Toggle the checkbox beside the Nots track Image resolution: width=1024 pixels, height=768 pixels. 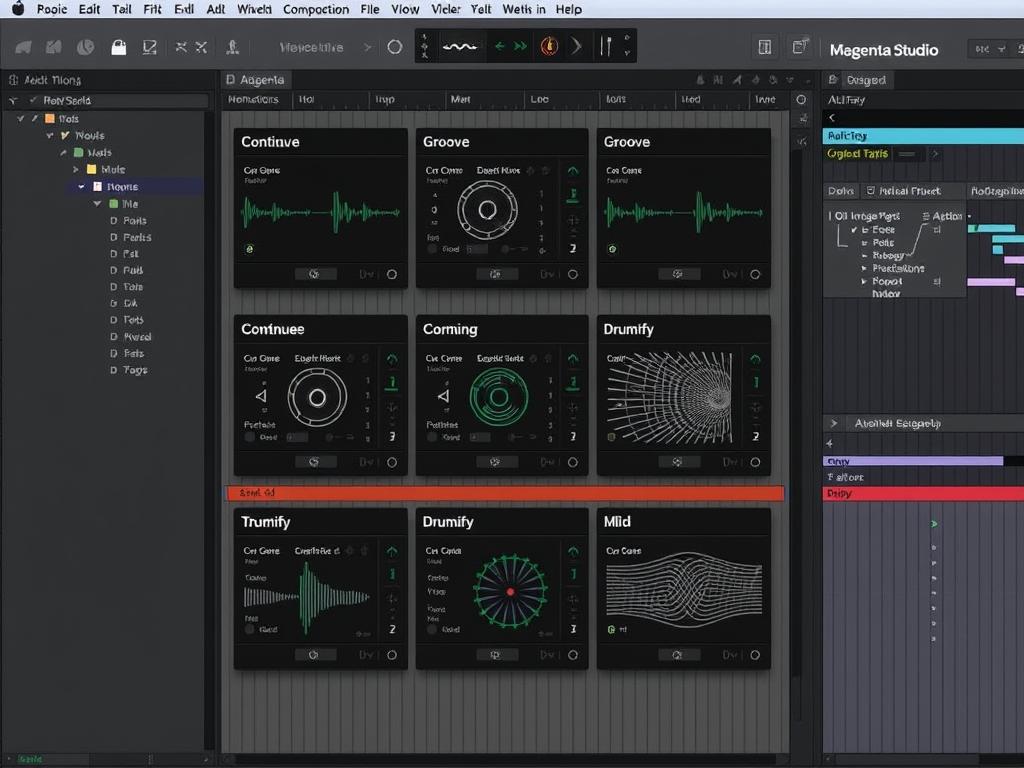(x=20, y=119)
